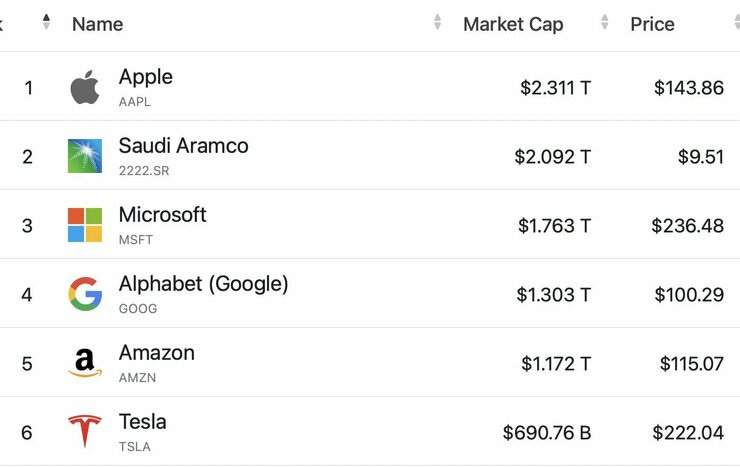The height and width of the screenshot is (467, 740).
Task: Open the Alphabet (Google) company link
Action: point(203,284)
